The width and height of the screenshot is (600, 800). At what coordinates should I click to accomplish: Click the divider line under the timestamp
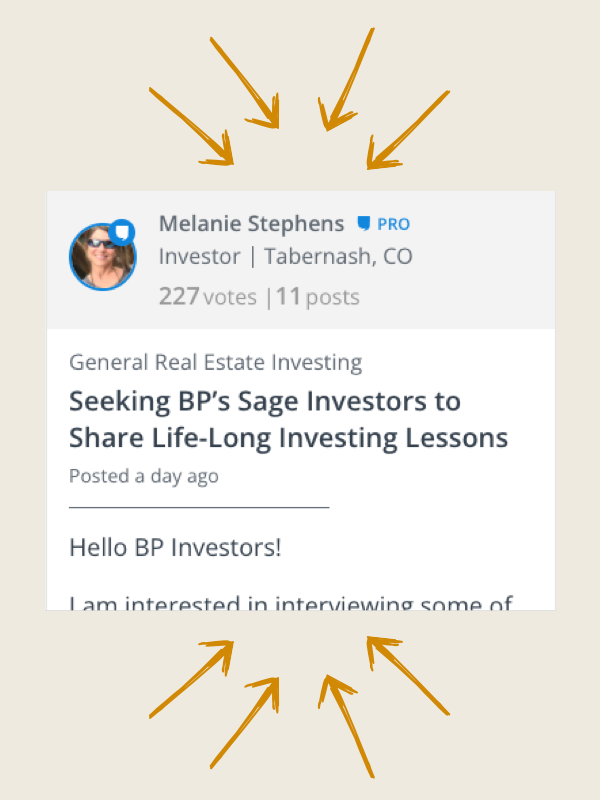click(x=199, y=507)
